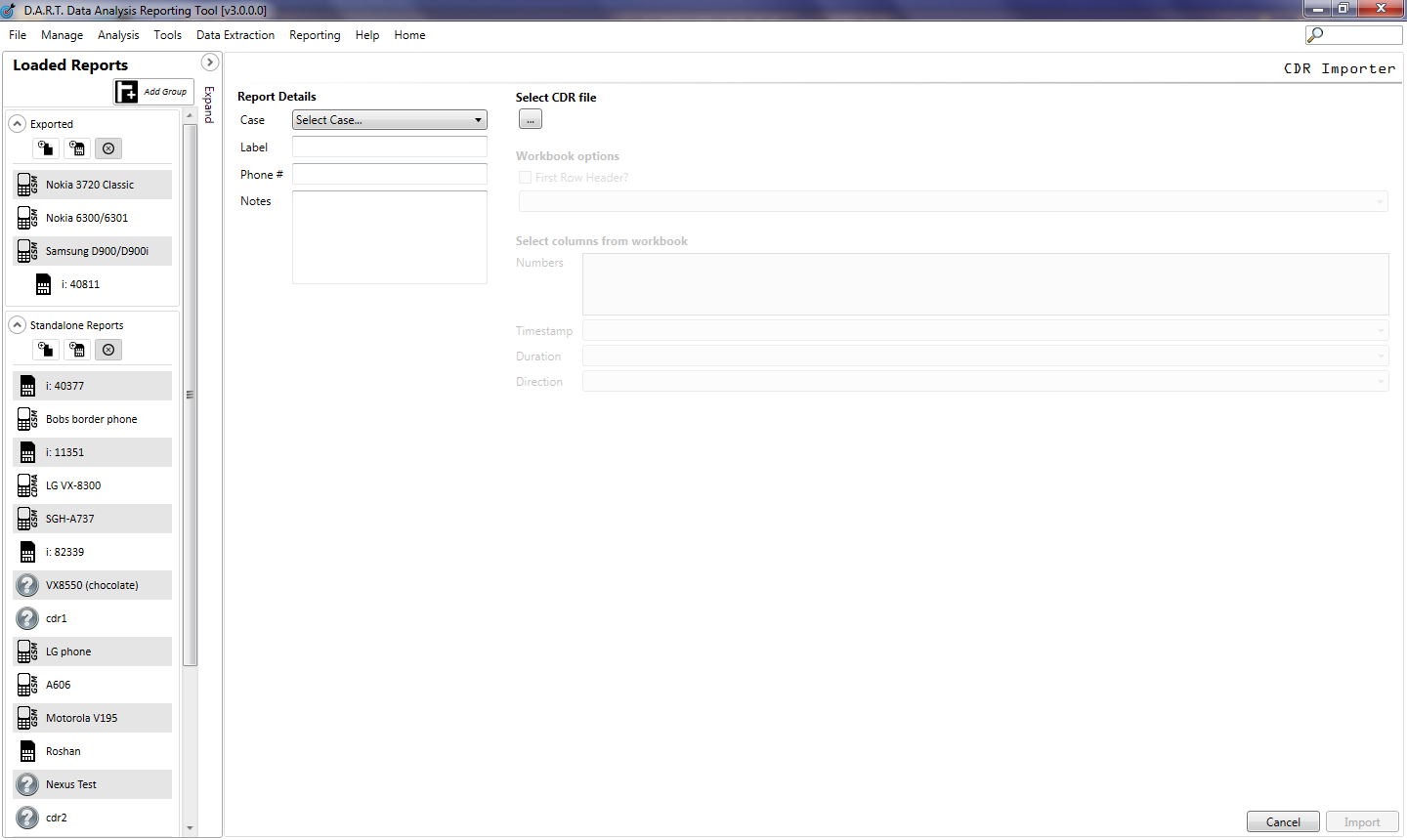This screenshot has width=1407, height=840.
Task: Focus the Phone # input field
Action: (x=390, y=174)
